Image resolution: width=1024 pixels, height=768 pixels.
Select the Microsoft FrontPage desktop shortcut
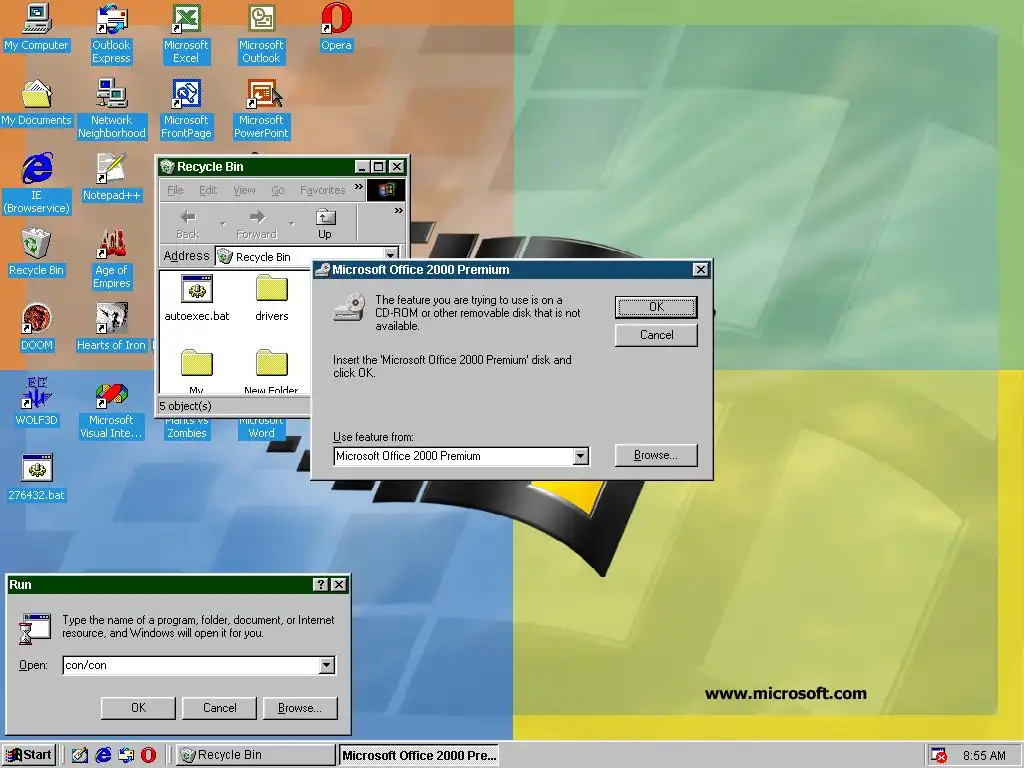[186, 109]
